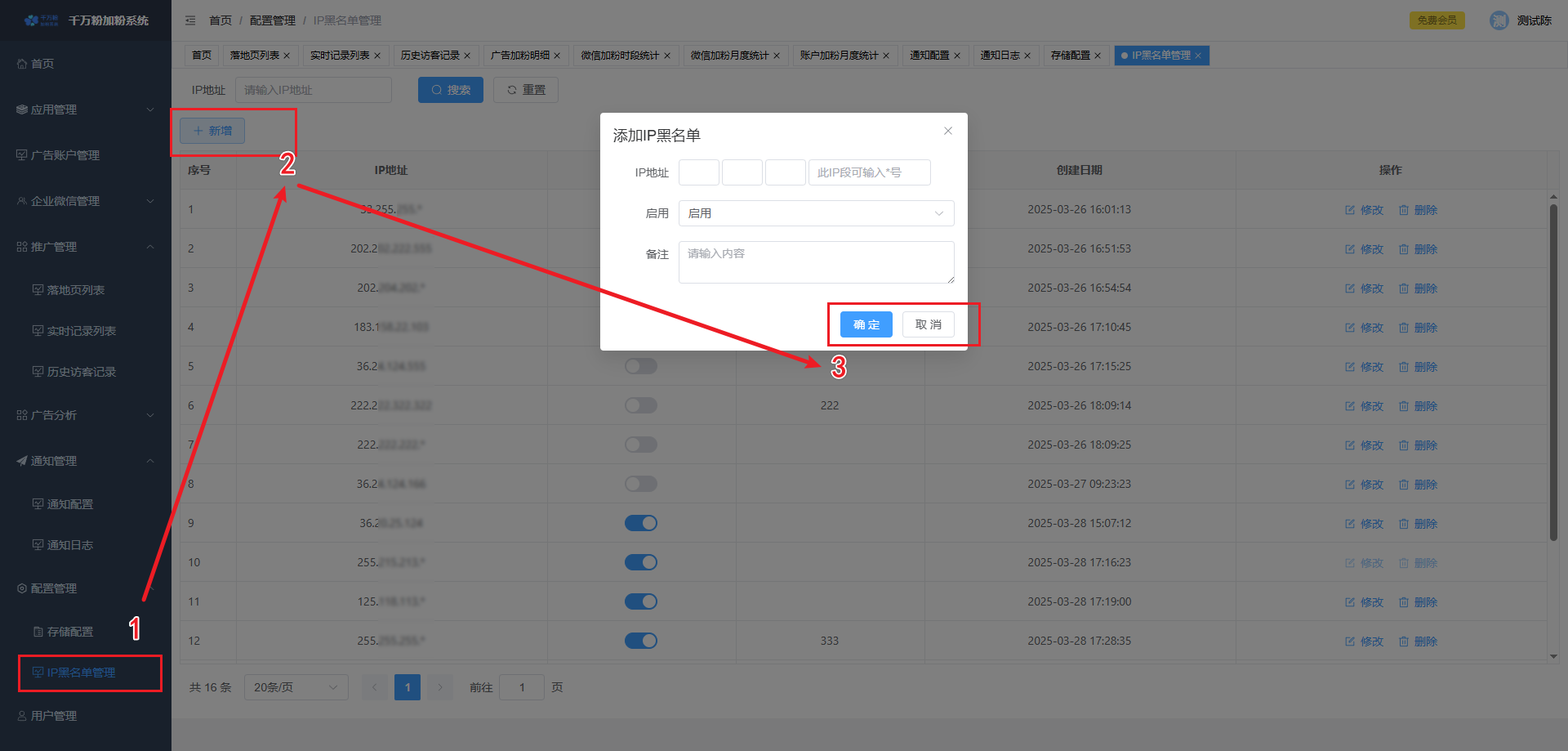This screenshot has height=751, width=1568.
Task: Click the 备注 remarks text area
Action: pyautogui.click(x=816, y=262)
